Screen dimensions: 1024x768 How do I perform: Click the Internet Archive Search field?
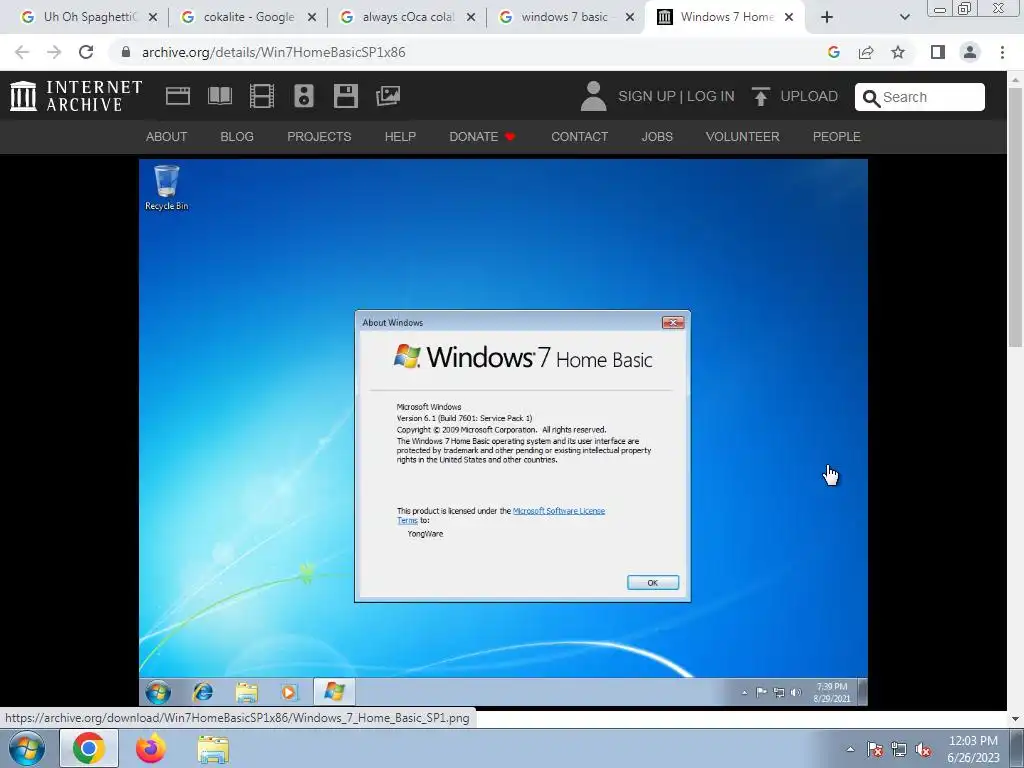tap(920, 97)
